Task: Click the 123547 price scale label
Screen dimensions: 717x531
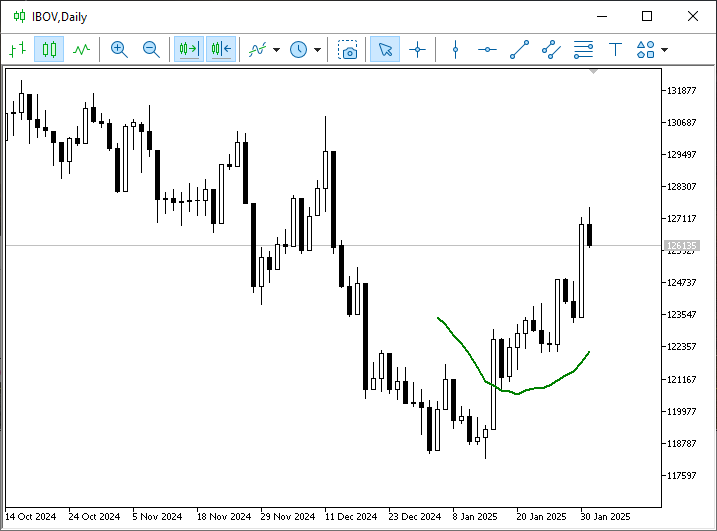Action: point(681,315)
